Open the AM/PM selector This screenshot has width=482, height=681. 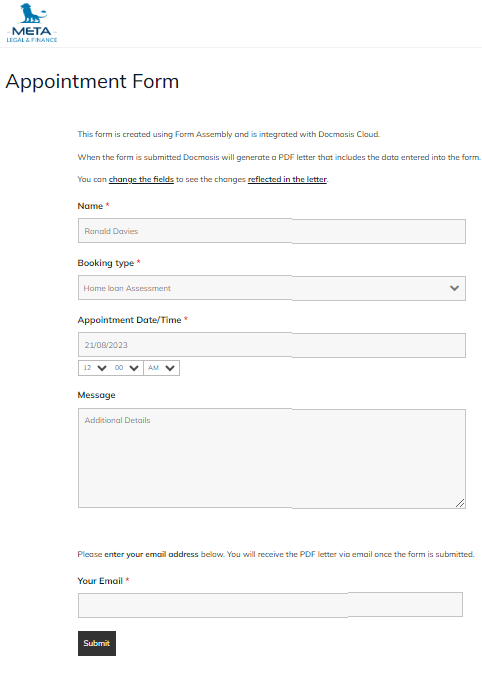coord(161,368)
